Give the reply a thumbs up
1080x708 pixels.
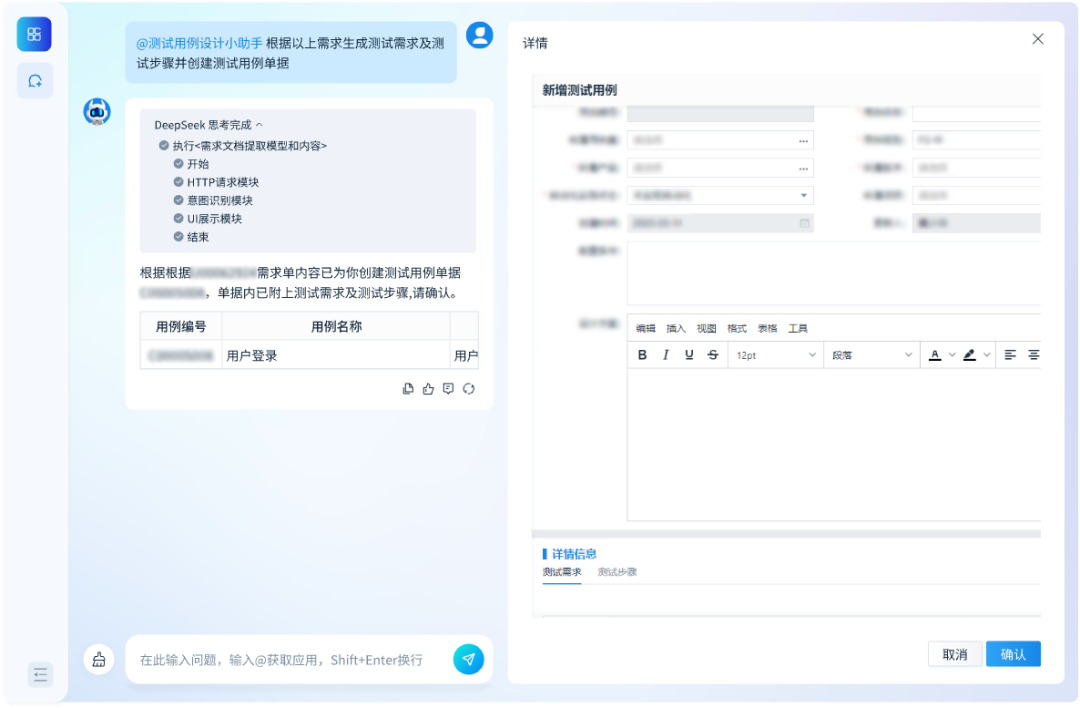[428, 389]
